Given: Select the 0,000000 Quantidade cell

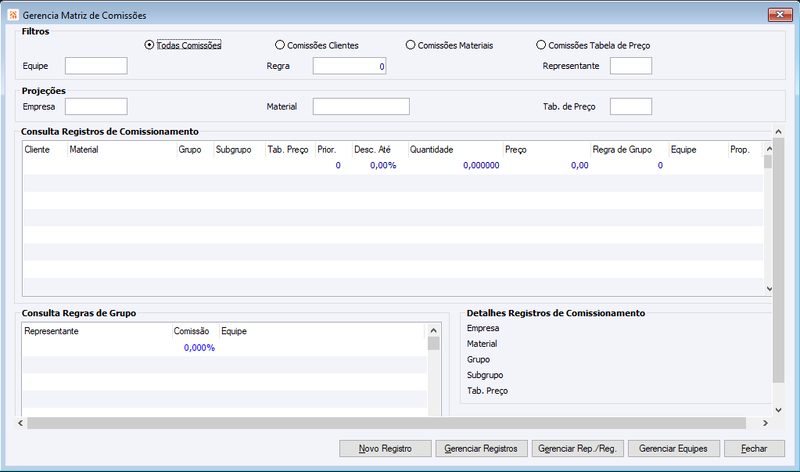Looking at the screenshot, I should point(456,165).
